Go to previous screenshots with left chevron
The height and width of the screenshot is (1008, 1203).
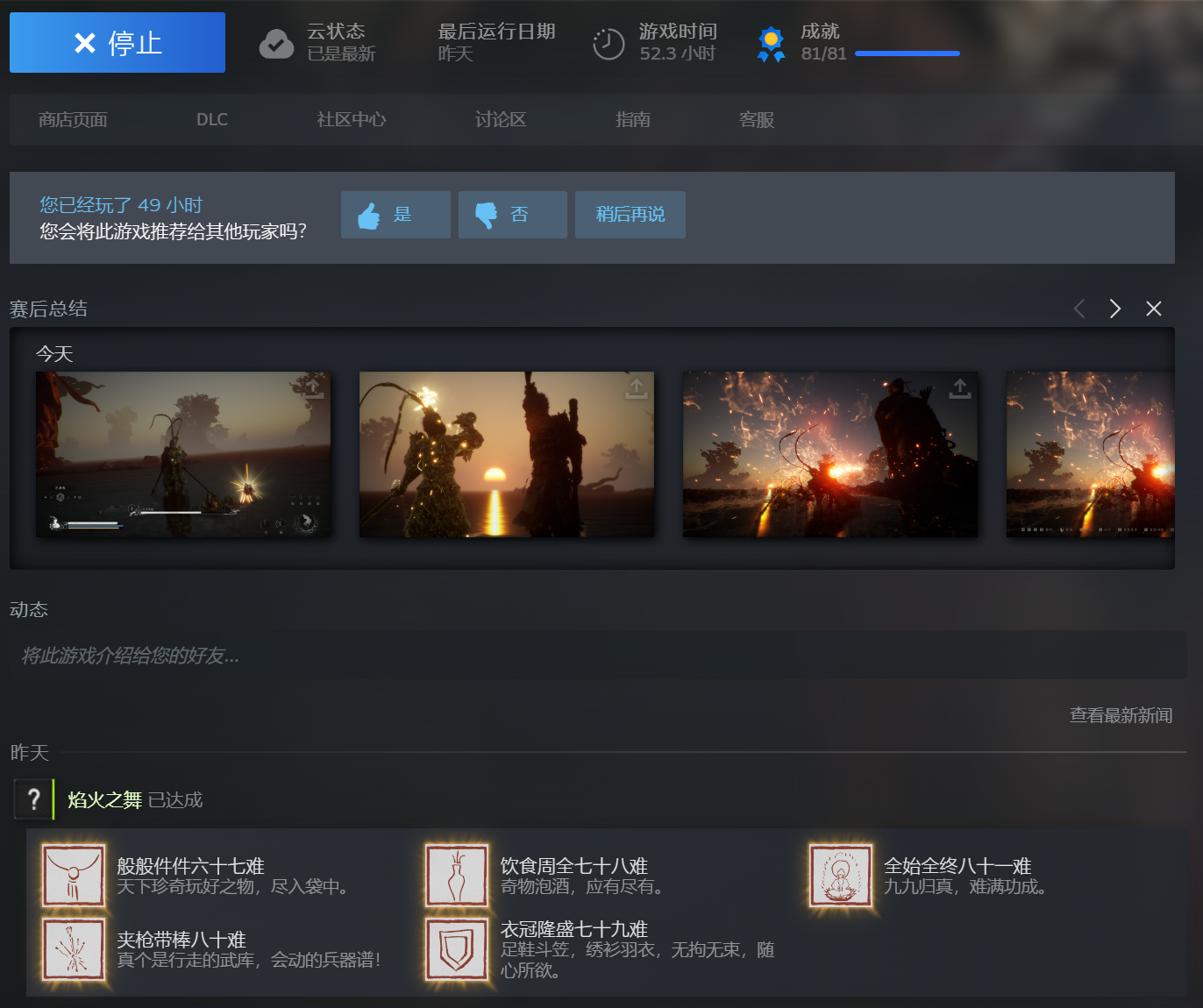[x=1079, y=309]
